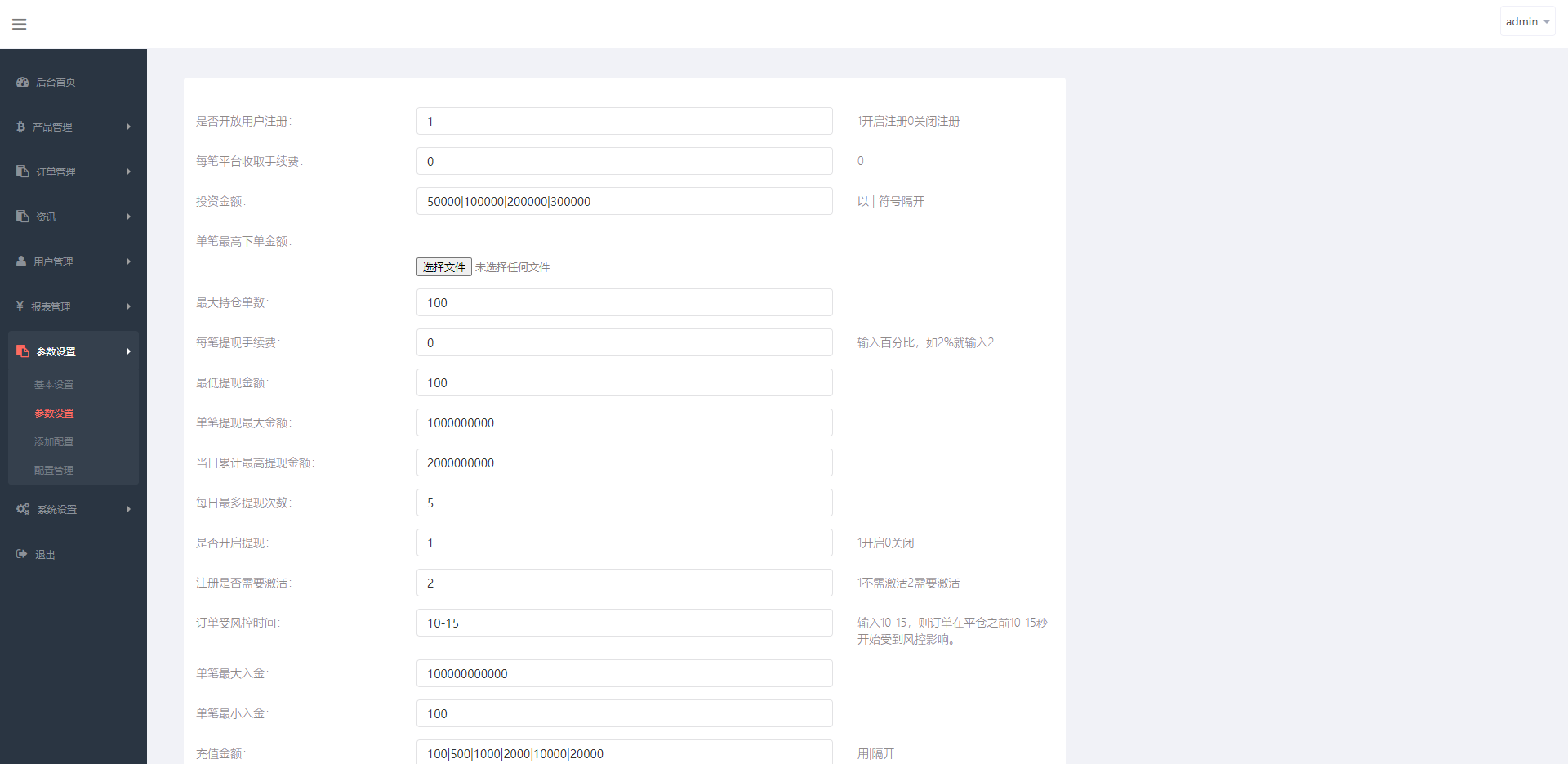Click the 是否开启提现 input field
The height and width of the screenshot is (764, 1568).
click(x=625, y=543)
